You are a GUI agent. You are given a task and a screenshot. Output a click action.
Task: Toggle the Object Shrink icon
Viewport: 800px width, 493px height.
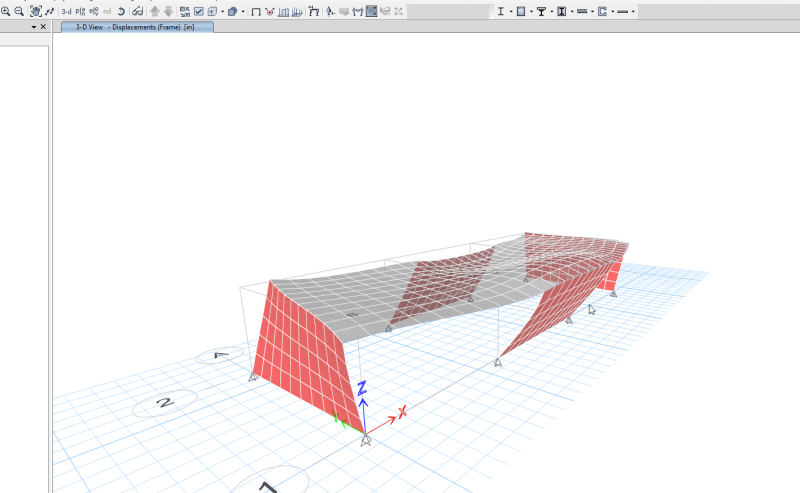[185, 11]
